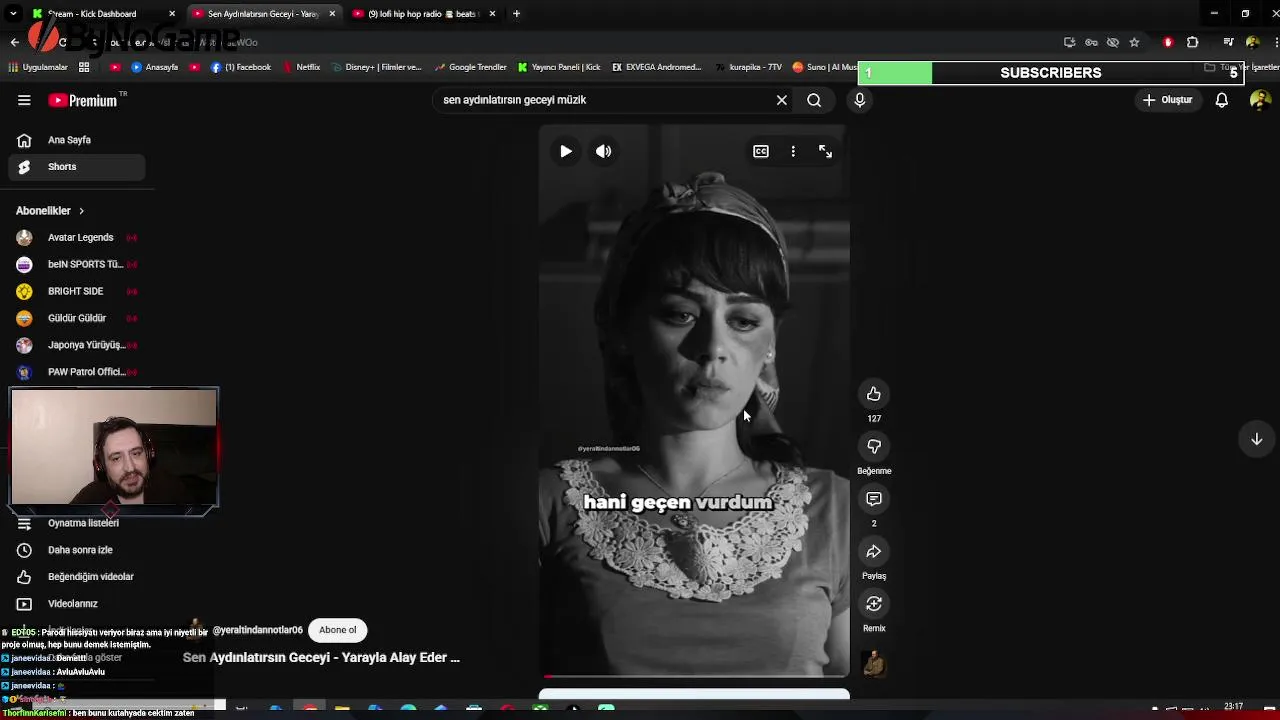Play the paused Short

566,151
